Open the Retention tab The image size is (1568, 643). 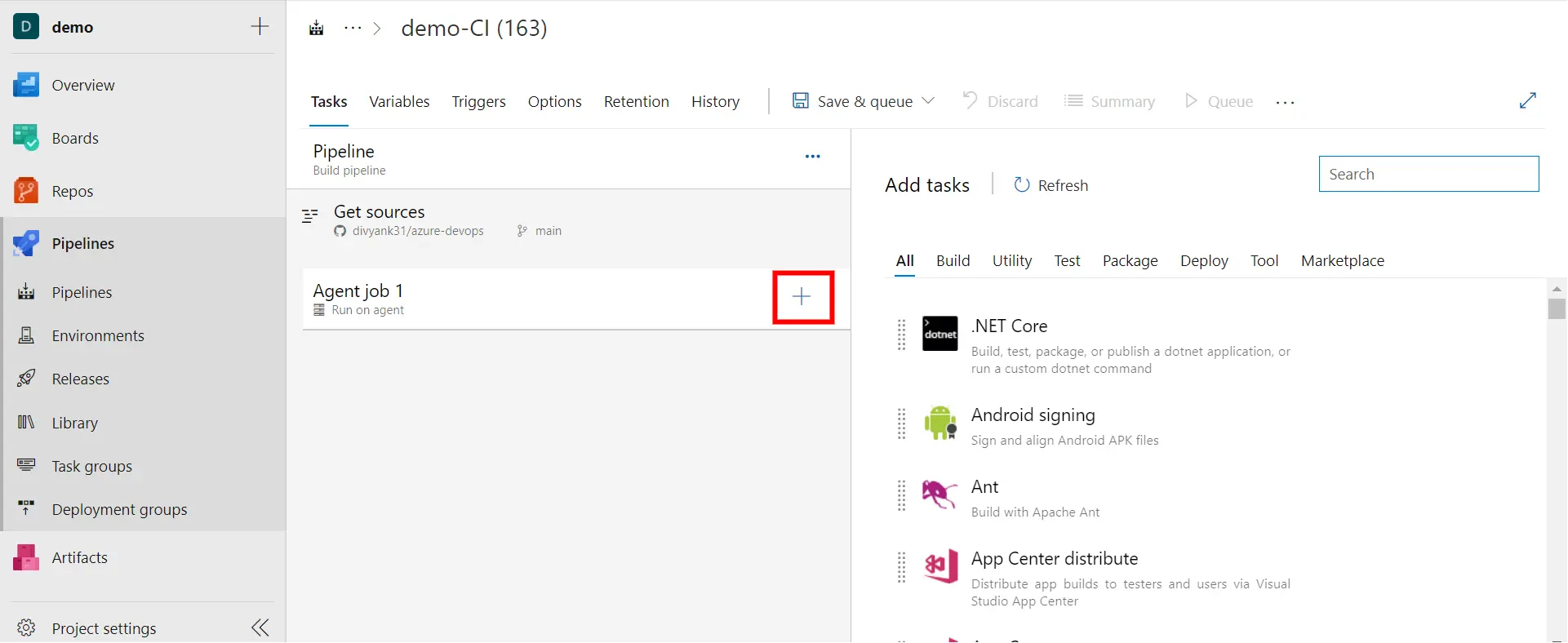coord(637,101)
